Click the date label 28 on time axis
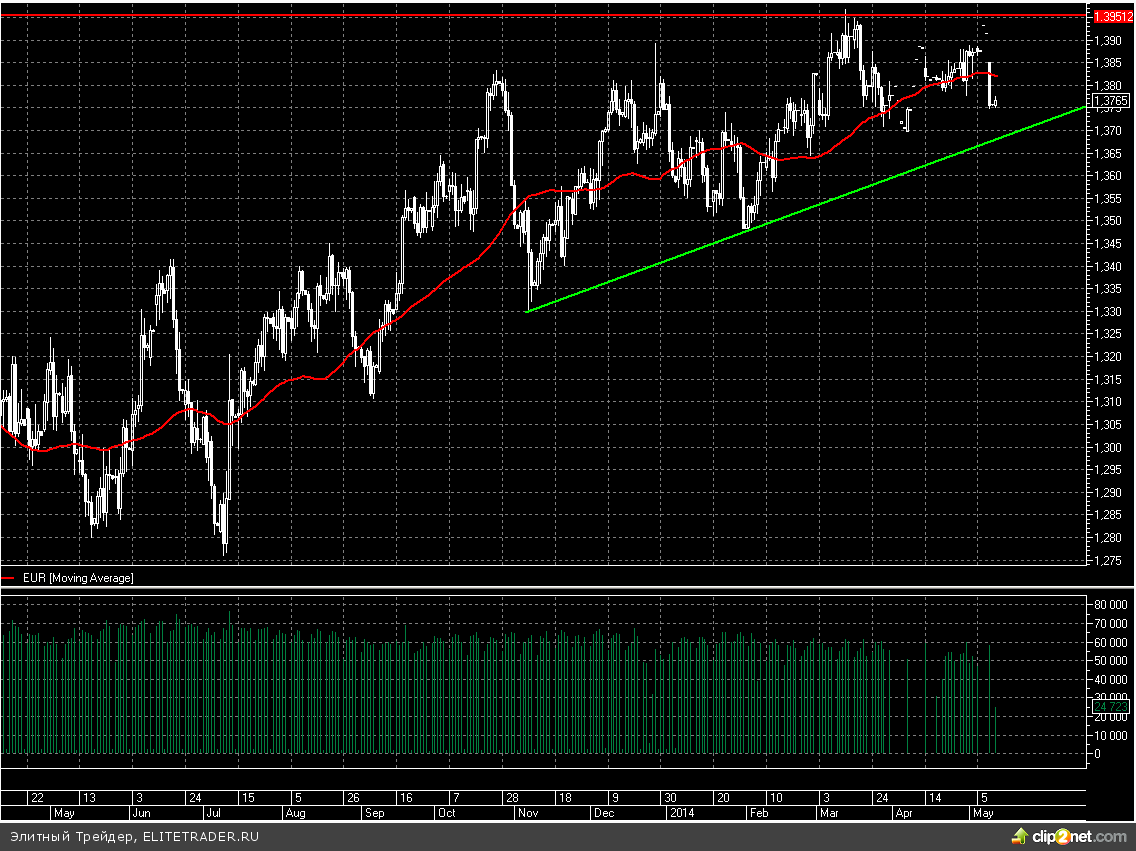Screen dimensions: 1136x851 512,797
